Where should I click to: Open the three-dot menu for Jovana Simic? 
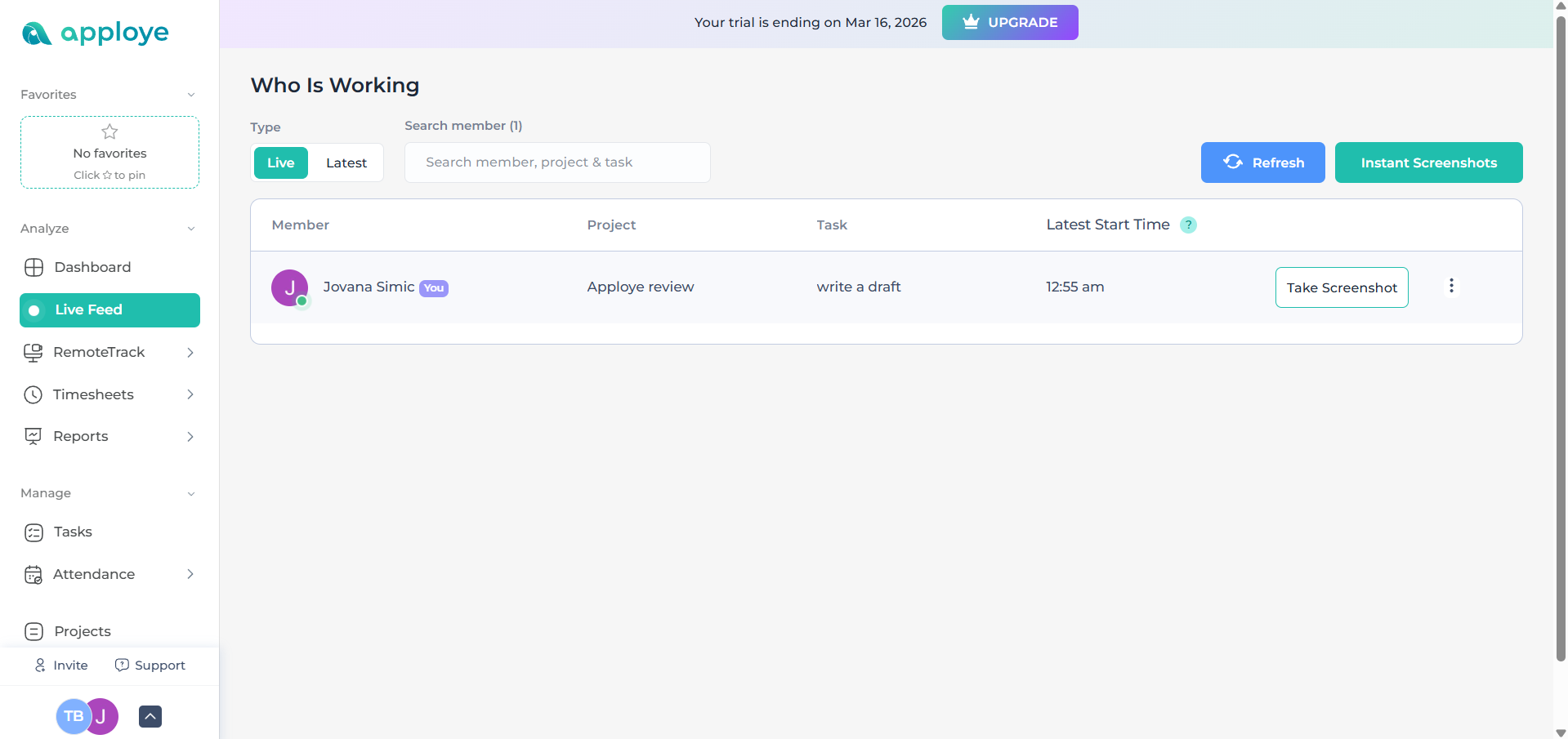(x=1451, y=286)
